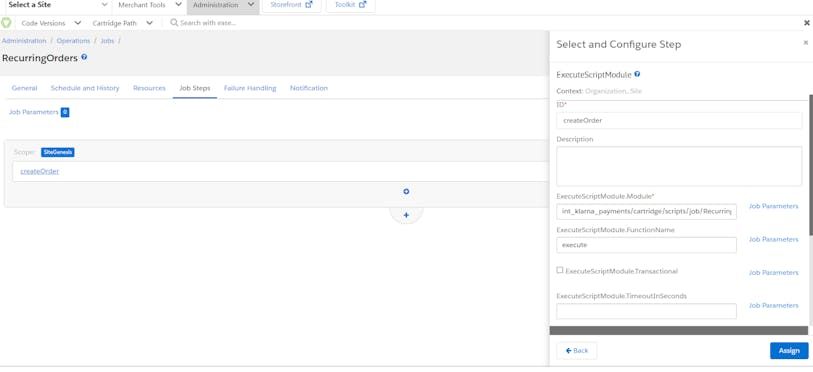Switch to Failure Handling tab
Image resolution: width=813 pixels, height=372 pixels.
(x=250, y=88)
